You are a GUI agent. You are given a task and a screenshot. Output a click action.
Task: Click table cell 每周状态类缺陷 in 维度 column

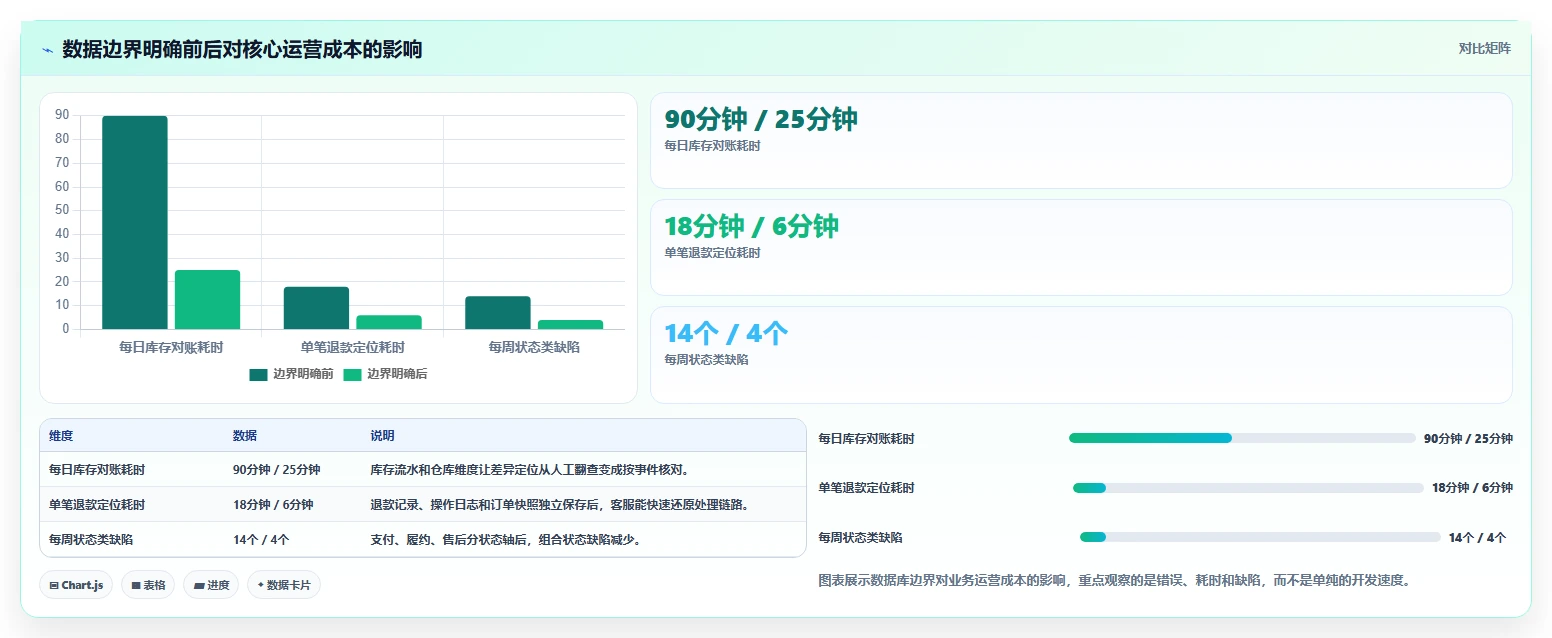91,539
